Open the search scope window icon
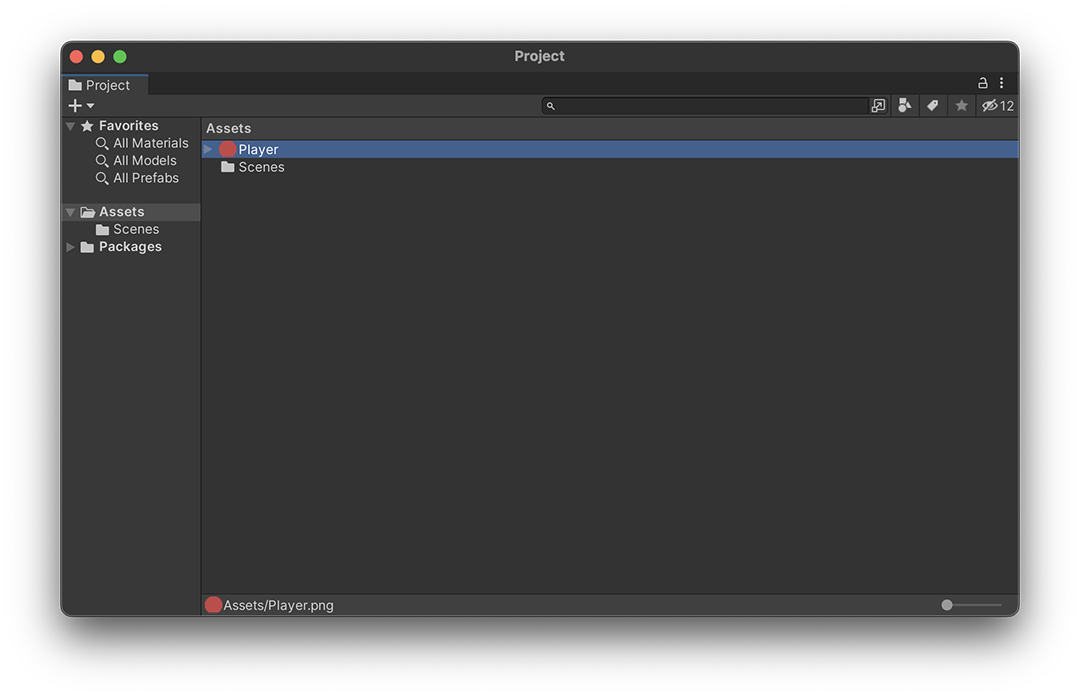The width and height of the screenshot is (1080, 697). point(878,105)
